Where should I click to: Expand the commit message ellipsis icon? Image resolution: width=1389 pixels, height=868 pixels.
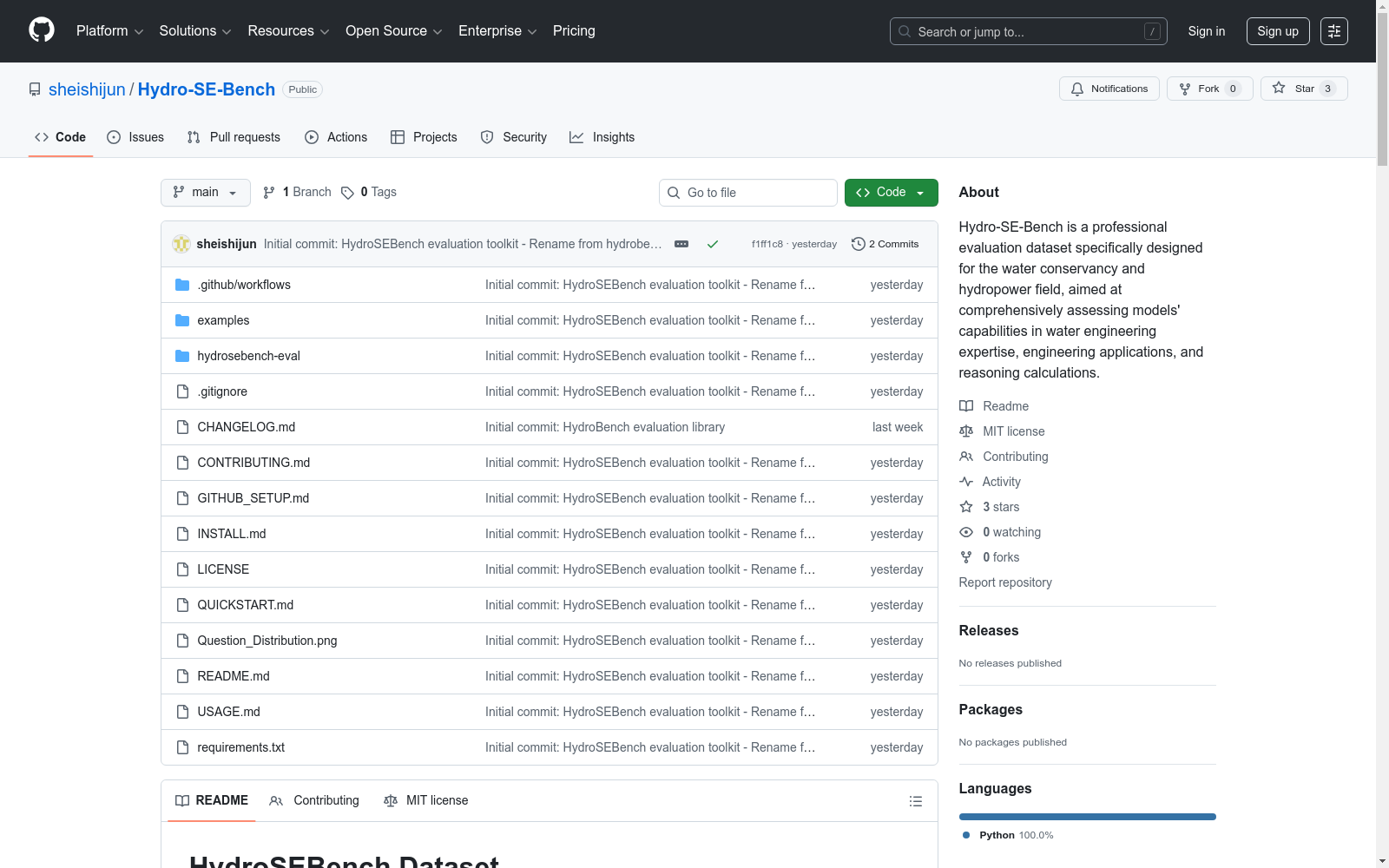681,244
